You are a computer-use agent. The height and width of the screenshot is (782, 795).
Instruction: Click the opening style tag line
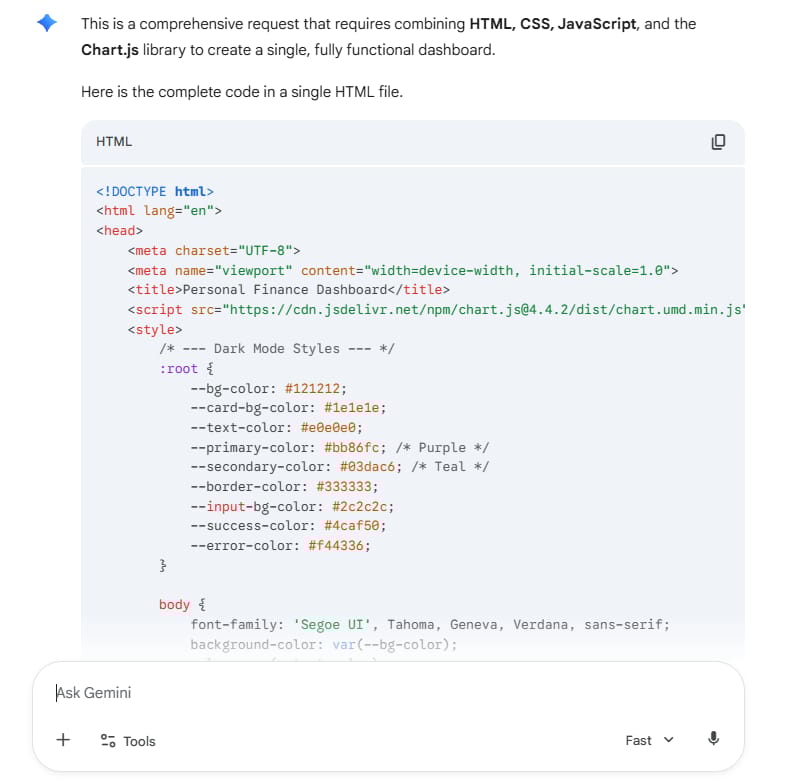pos(155,330)
